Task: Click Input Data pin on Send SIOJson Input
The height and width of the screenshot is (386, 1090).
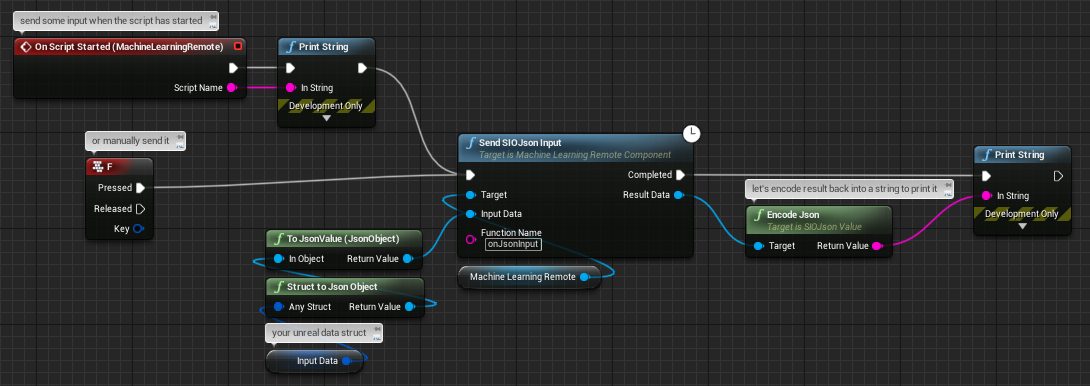Action: tap(471, 214)
